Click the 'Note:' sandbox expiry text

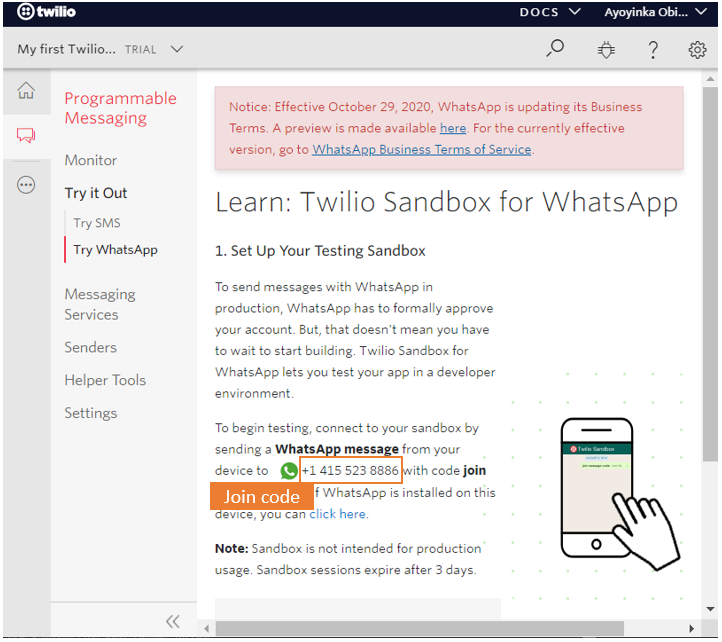pos(348,560)
